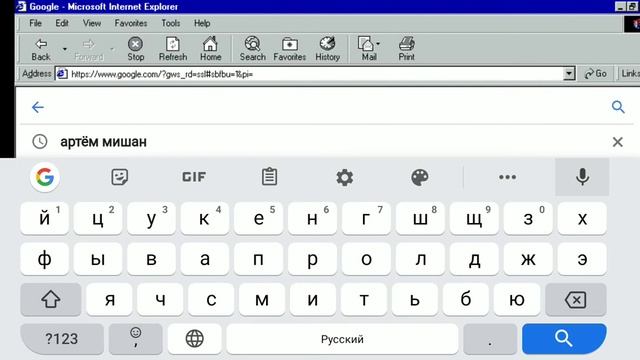
Task: Stop loading the page
Action: 136,49
